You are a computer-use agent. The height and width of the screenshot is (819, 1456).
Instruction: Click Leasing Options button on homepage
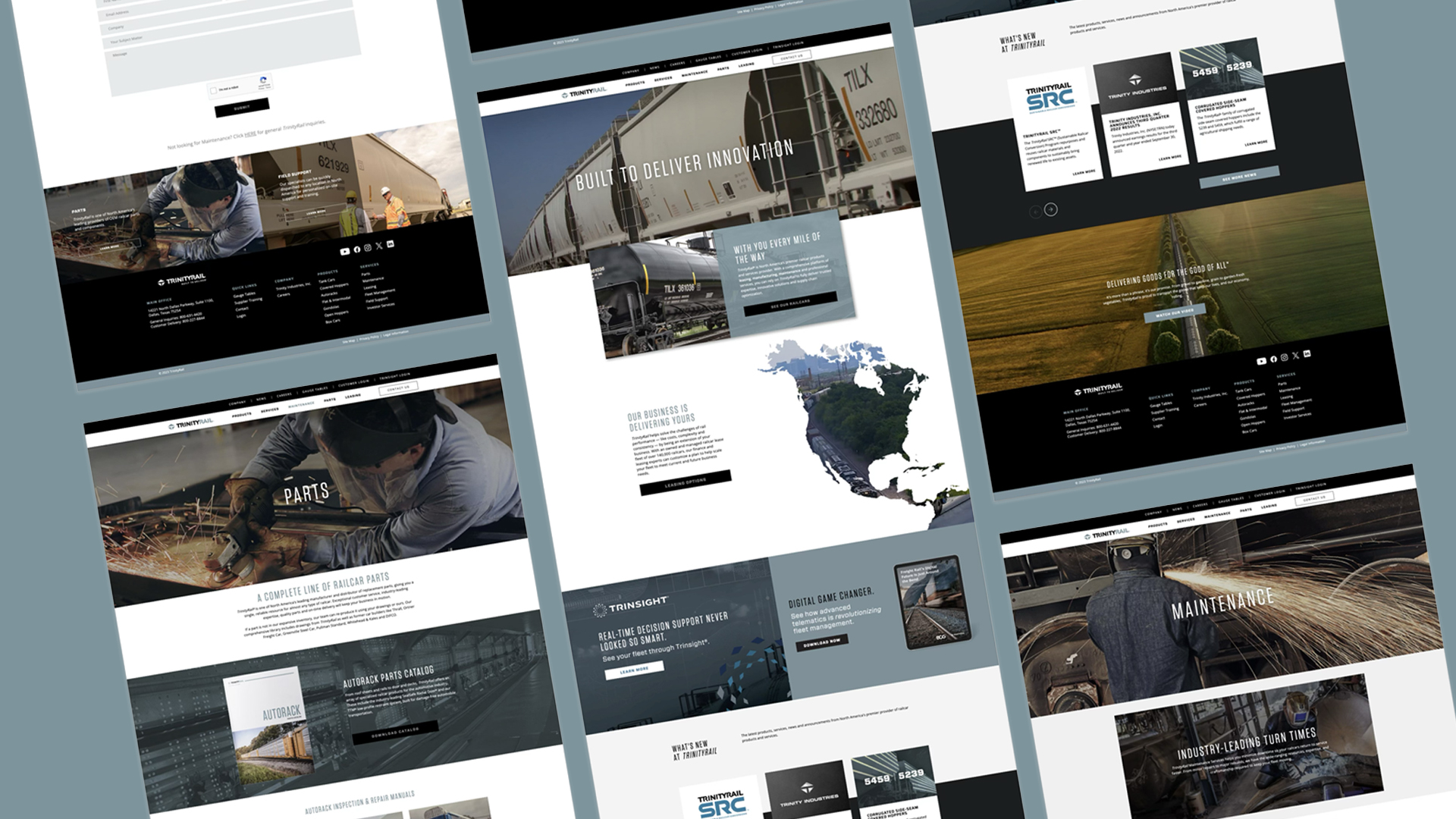click(x=686, y=482)
